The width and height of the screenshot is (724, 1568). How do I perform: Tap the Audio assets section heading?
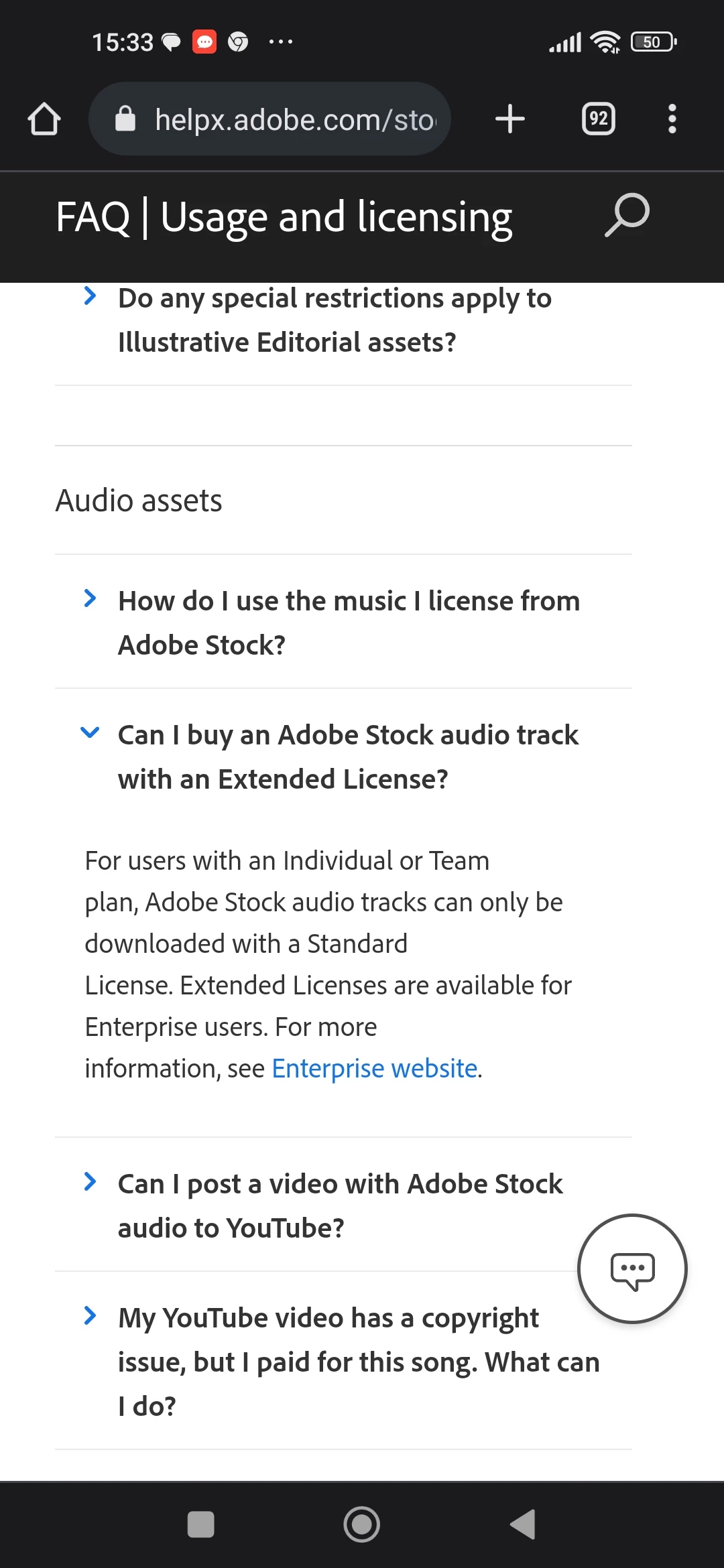[139, 501]
